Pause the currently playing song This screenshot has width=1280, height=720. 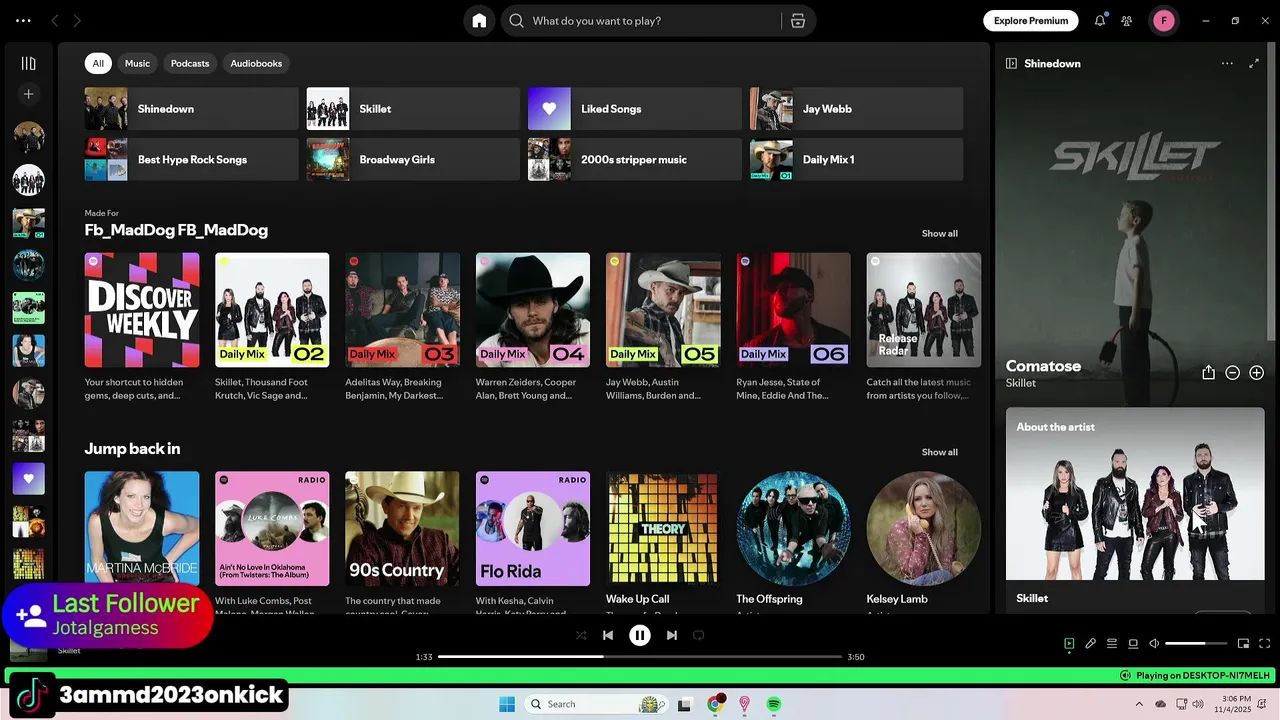tap(640, 635)
